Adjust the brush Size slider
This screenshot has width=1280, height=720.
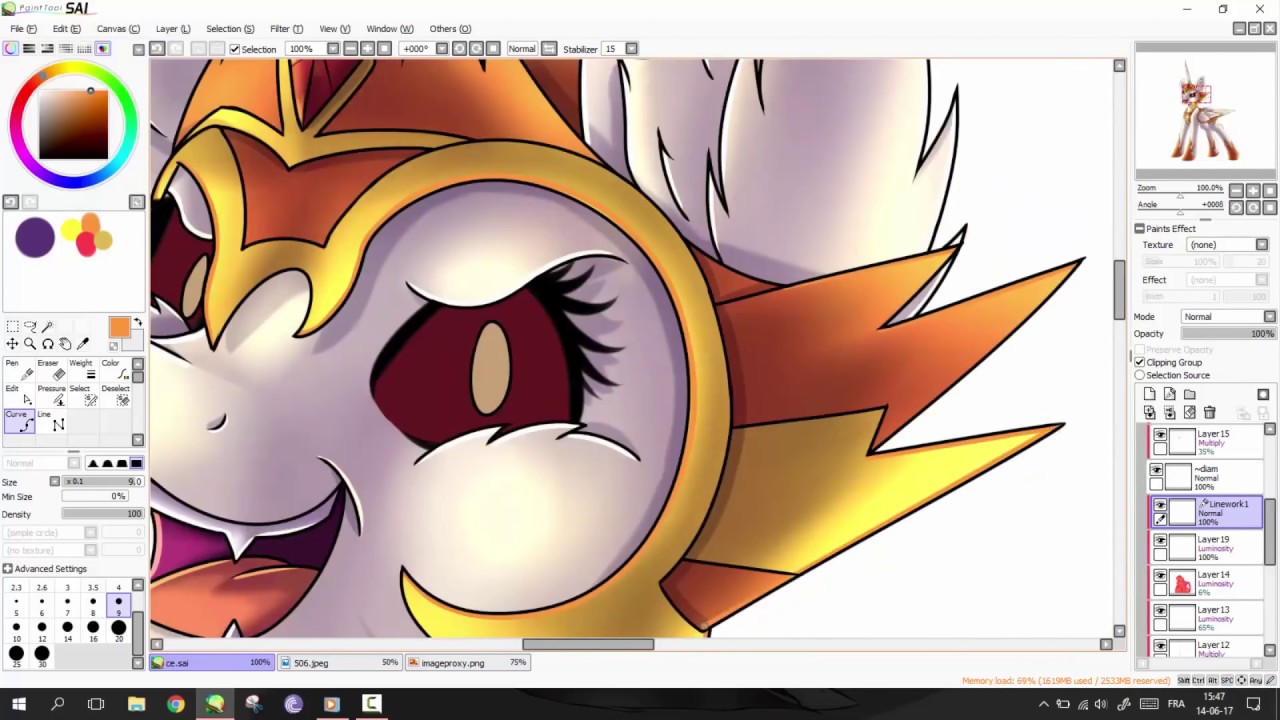point(103,482)
